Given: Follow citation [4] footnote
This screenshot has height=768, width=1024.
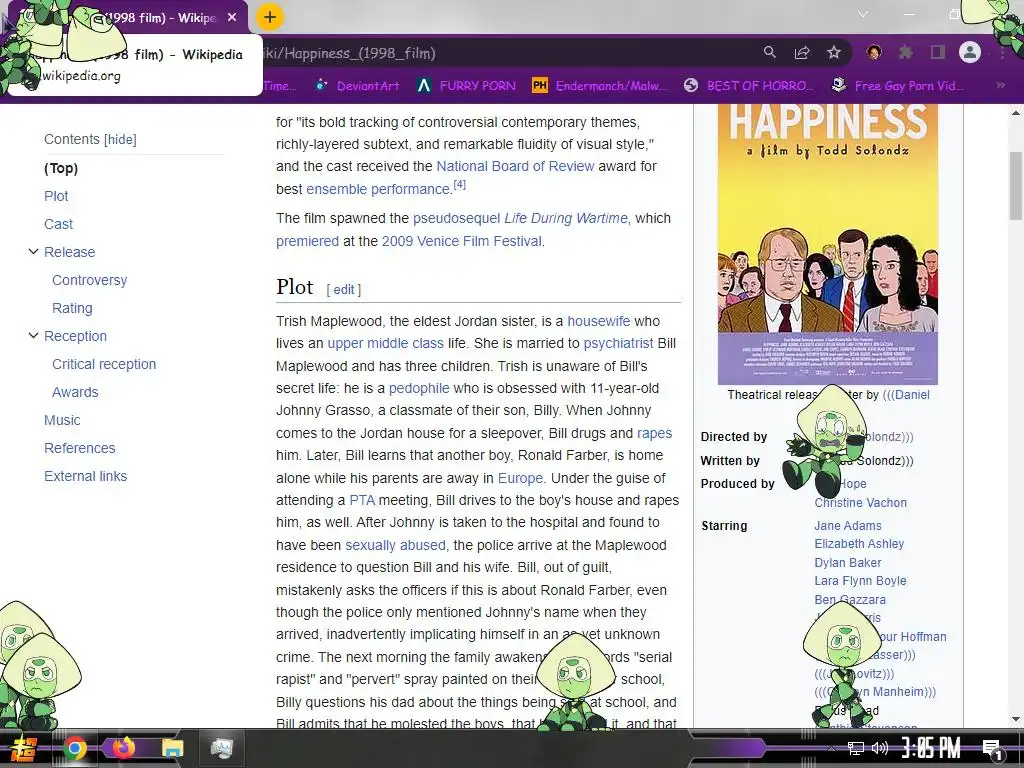Looking at the screenshot, I should (460, 185).
